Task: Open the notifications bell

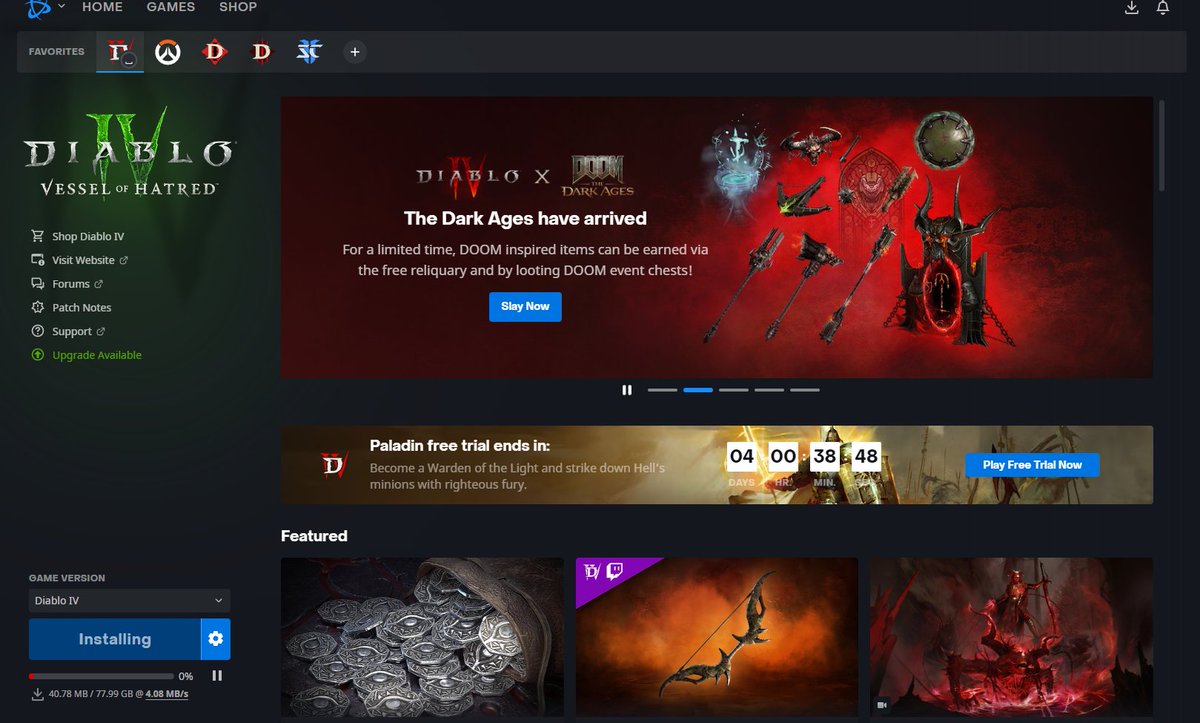Action: 1163,8
